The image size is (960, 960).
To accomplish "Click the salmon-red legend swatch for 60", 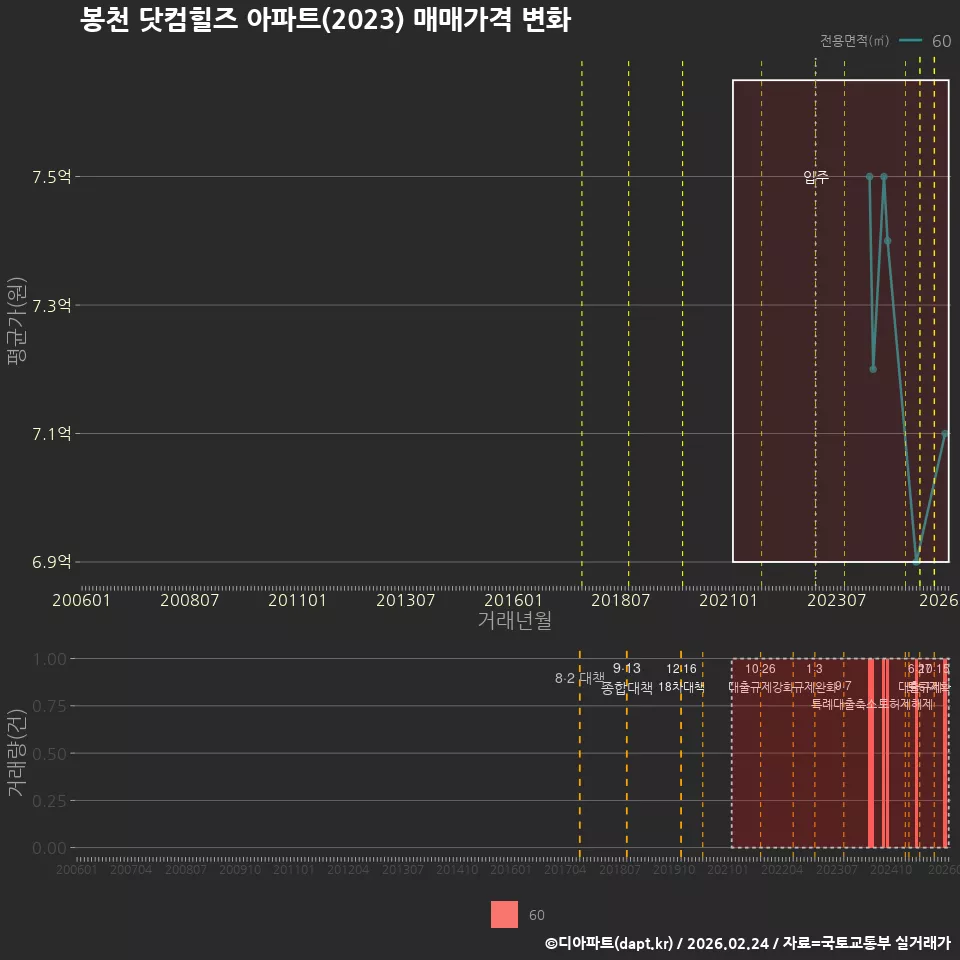I will point(504,914).
